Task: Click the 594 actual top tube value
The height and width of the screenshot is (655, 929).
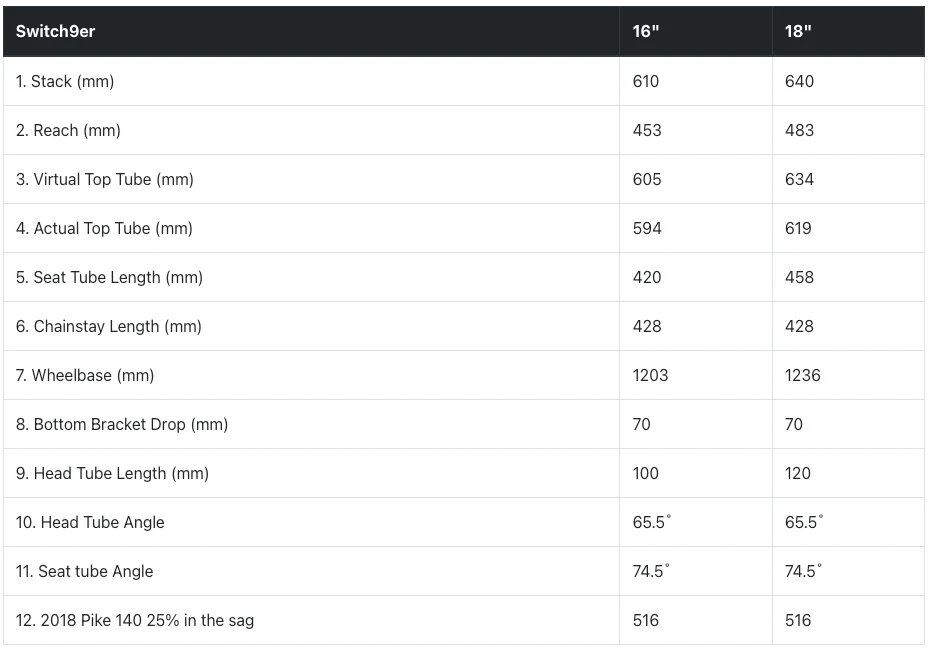Action: click(x=647, y=229)
